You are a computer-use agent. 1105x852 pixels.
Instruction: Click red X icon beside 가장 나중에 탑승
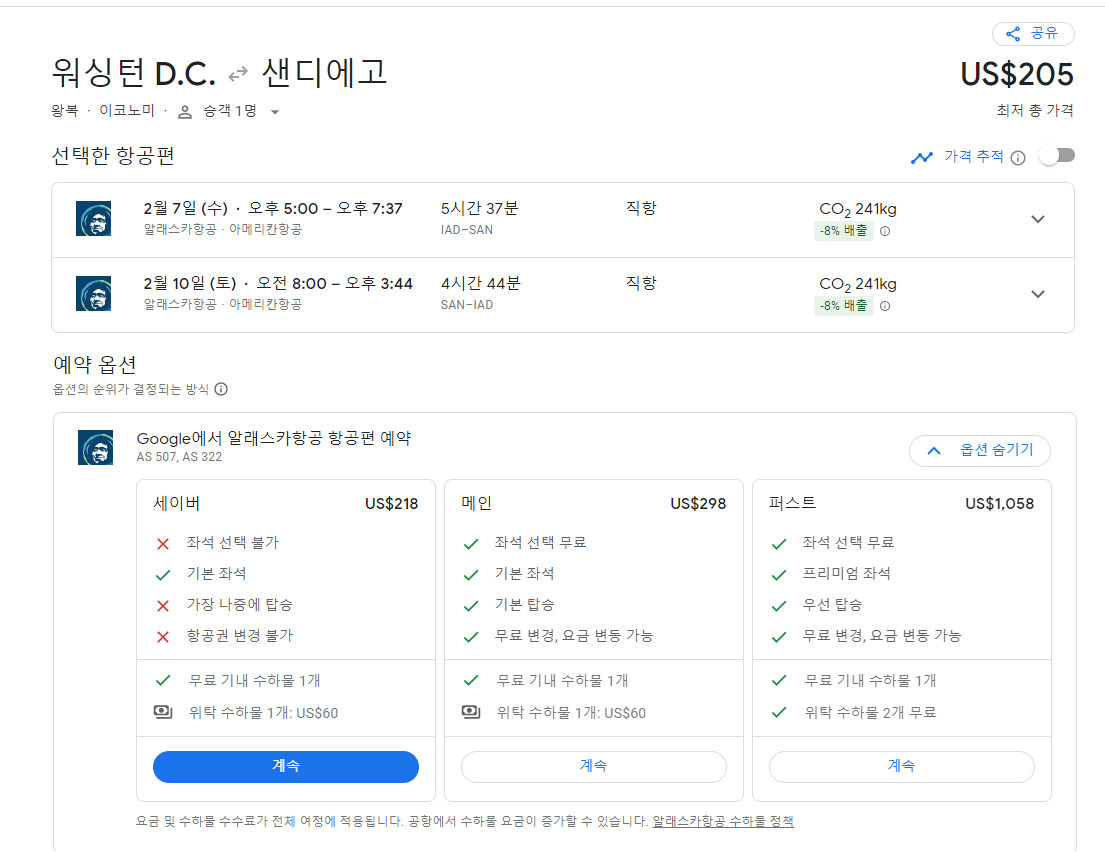click(163, 605)
